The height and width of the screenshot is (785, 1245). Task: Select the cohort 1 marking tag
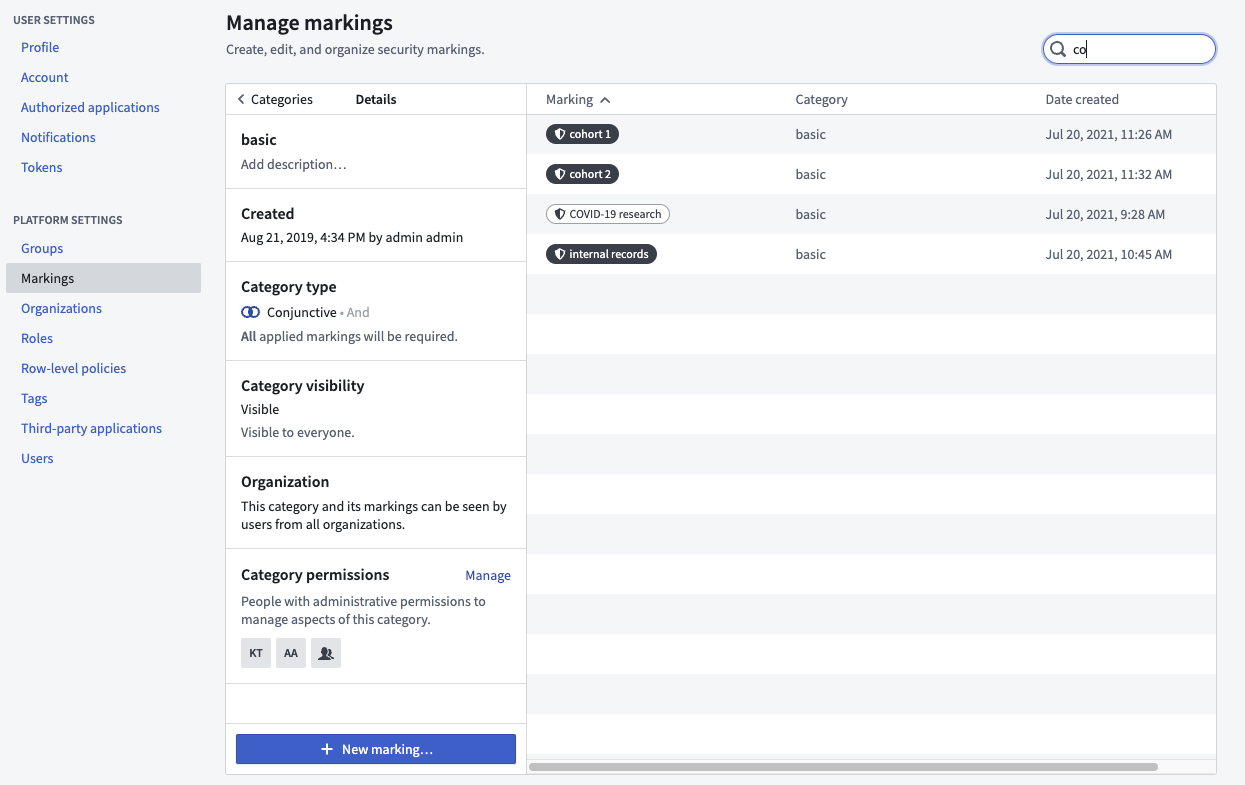[582, 134]
